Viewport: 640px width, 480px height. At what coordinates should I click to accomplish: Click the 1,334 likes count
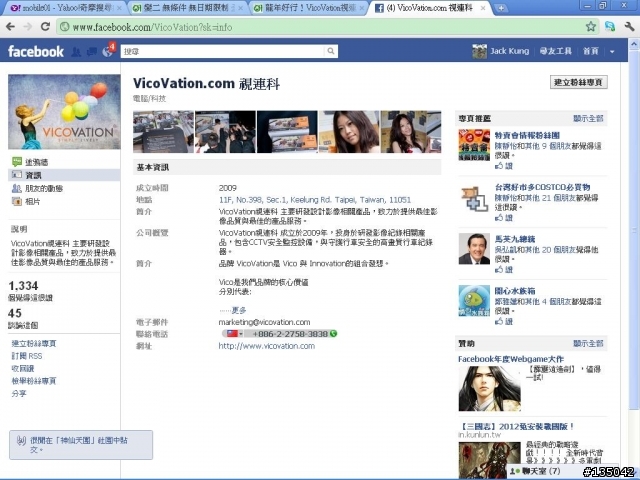[23, 285]
